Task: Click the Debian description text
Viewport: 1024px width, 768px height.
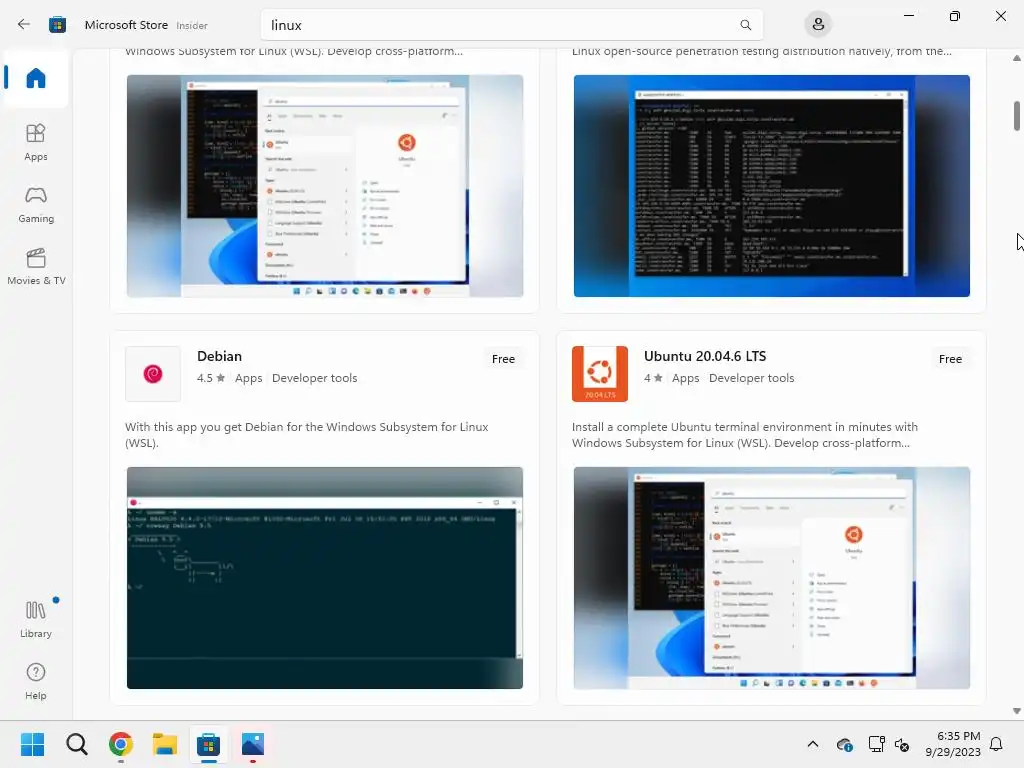Action: (307, 434)
